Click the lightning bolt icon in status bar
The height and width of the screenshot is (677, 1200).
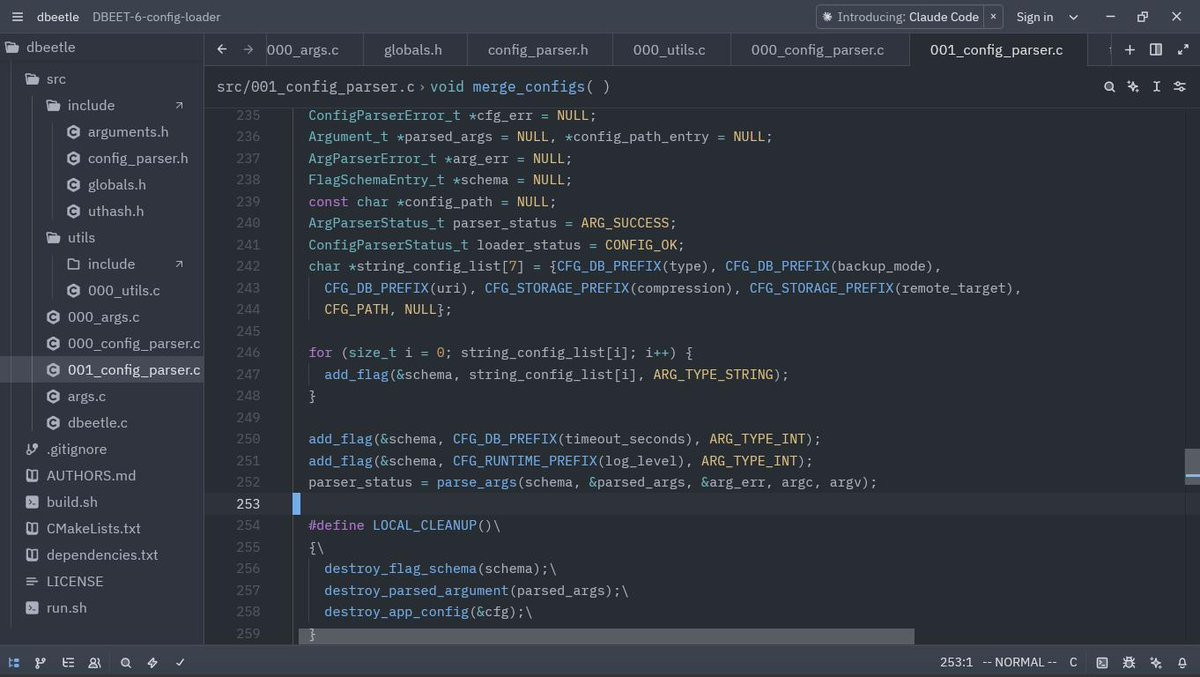[153, 662]
